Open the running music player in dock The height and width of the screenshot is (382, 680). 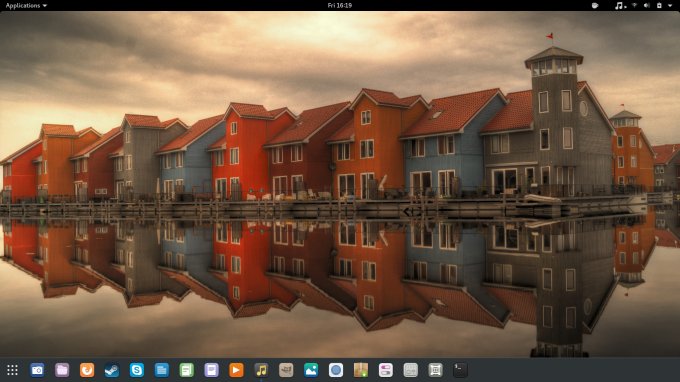point(261,370)
